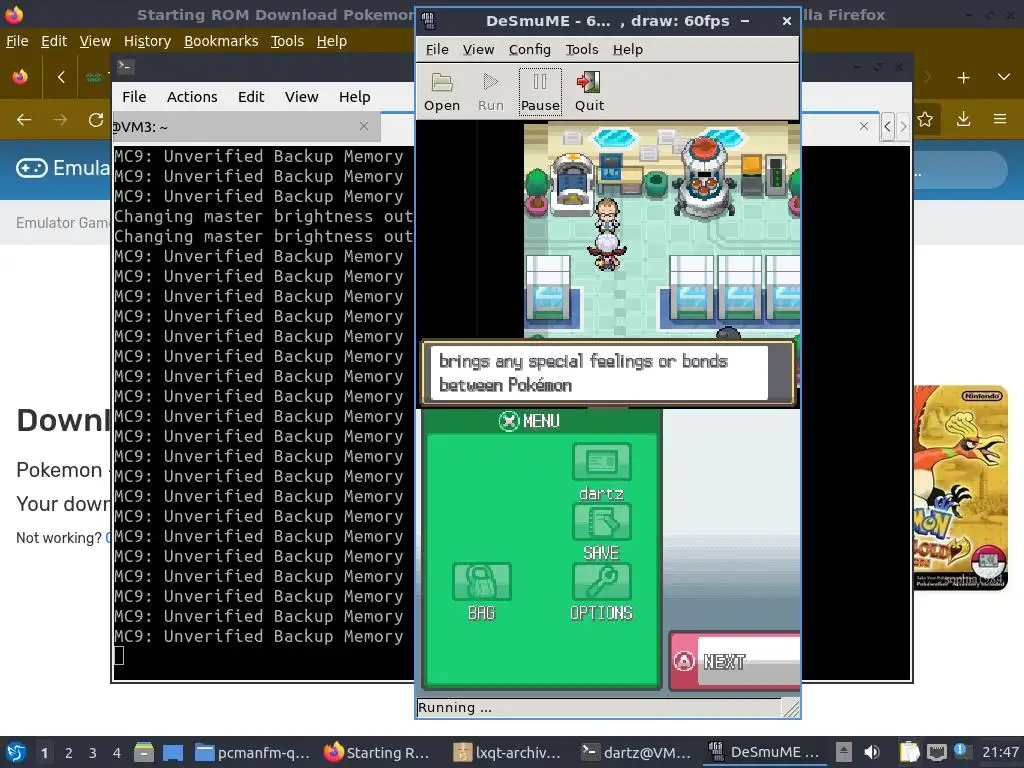The image size is (1024, 768).
Task: Open terminal View menu
Action: 301,97
